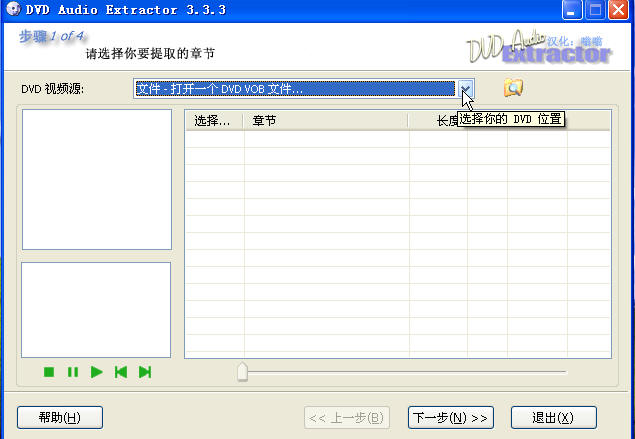This screenshot has width=635, height=439.
Task: Click the 下一步(N) >> button
Action: (x=451, y=417)
